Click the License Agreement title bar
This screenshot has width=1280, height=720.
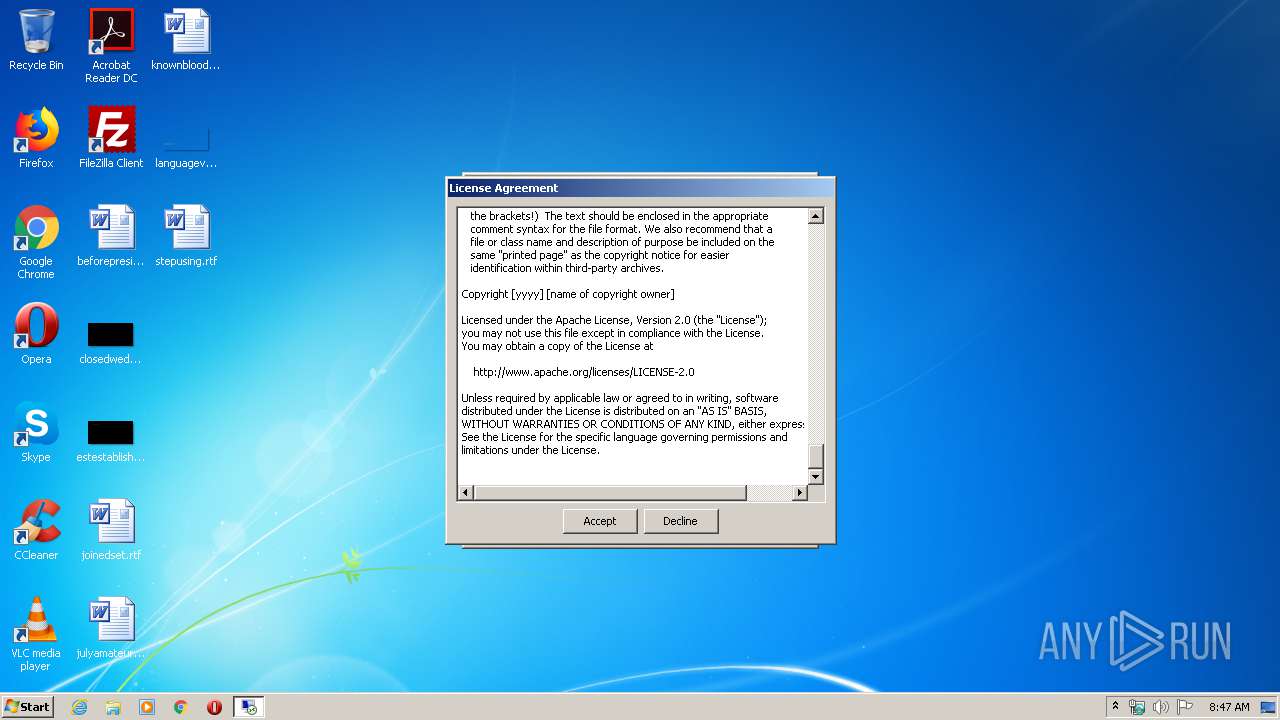click(640, 188)
